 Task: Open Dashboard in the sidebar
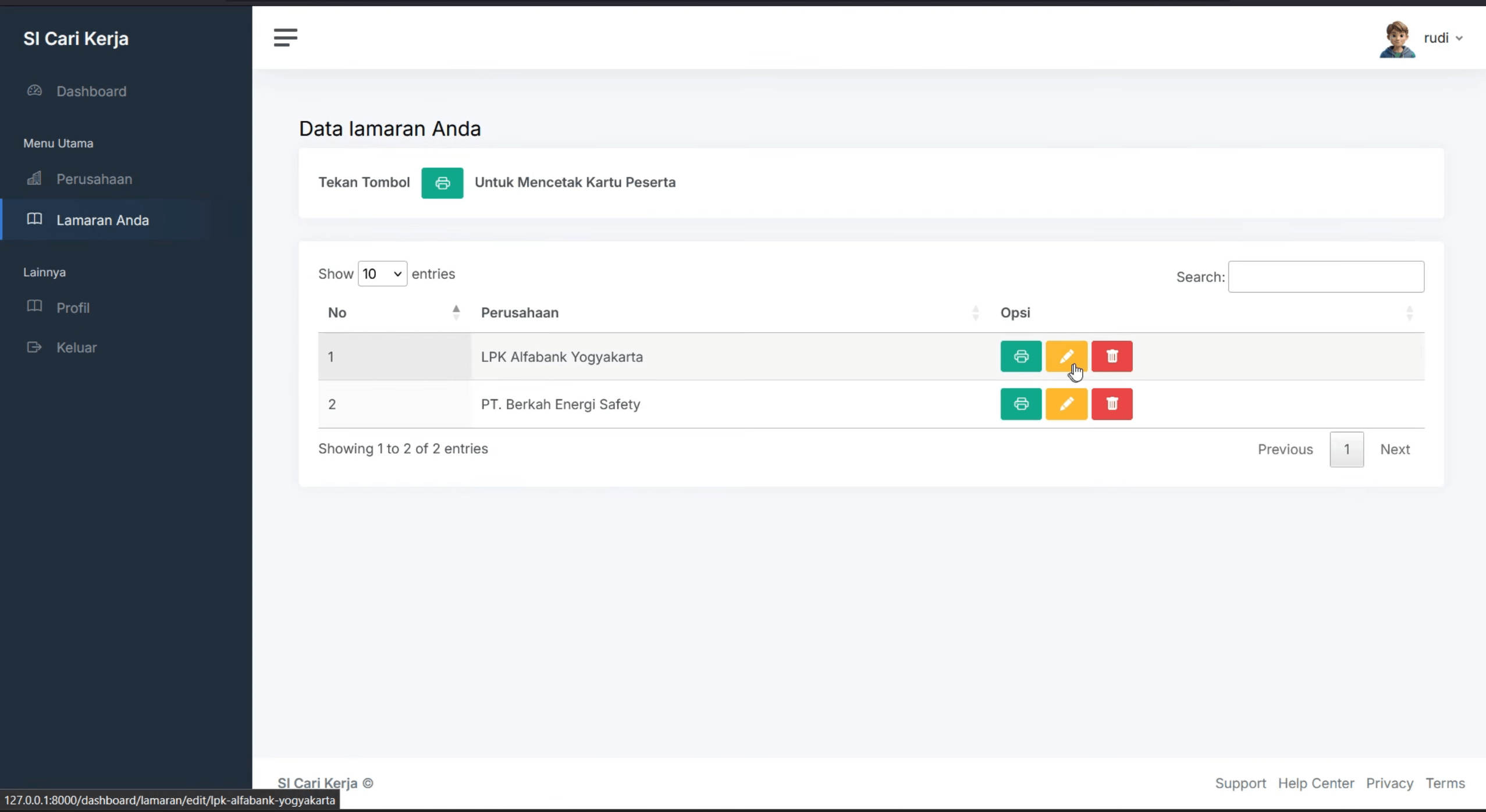[91, 91]
